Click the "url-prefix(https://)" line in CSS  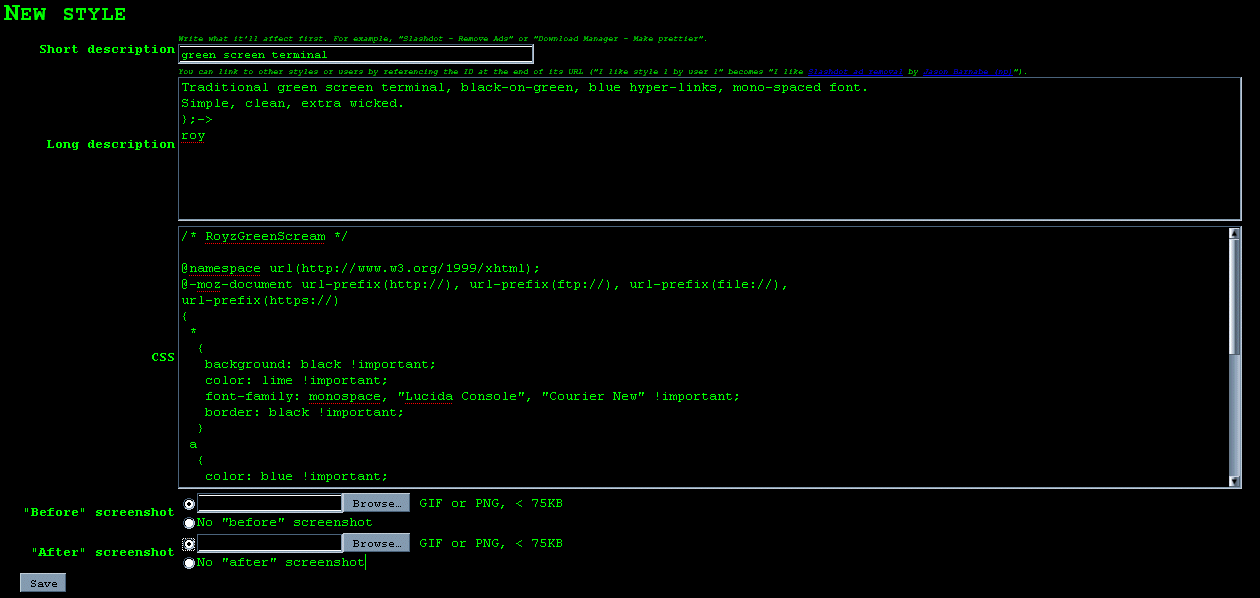click(x=261, y=300)
